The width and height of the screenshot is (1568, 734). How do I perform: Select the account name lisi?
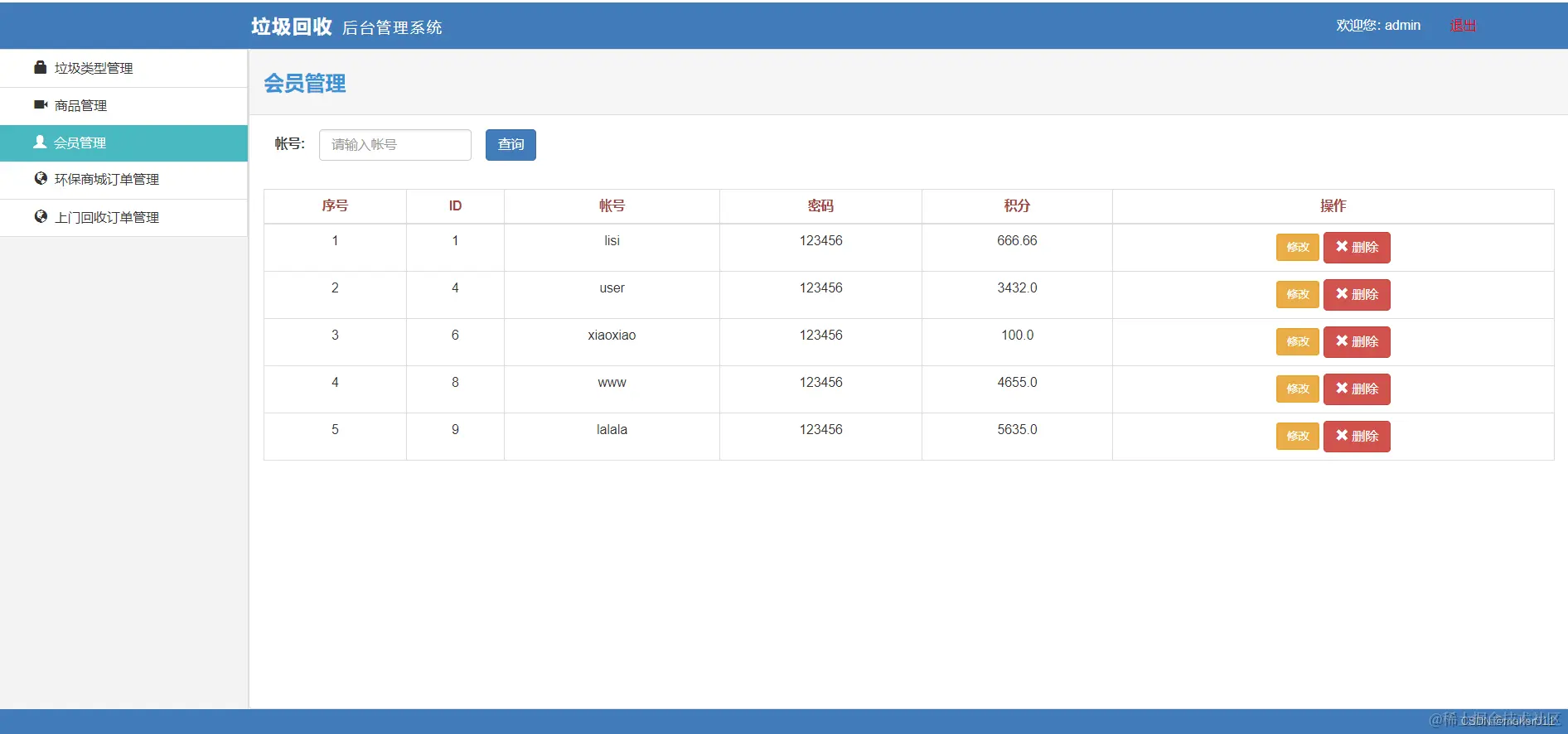pyautogui.click(x=612, y=240)
